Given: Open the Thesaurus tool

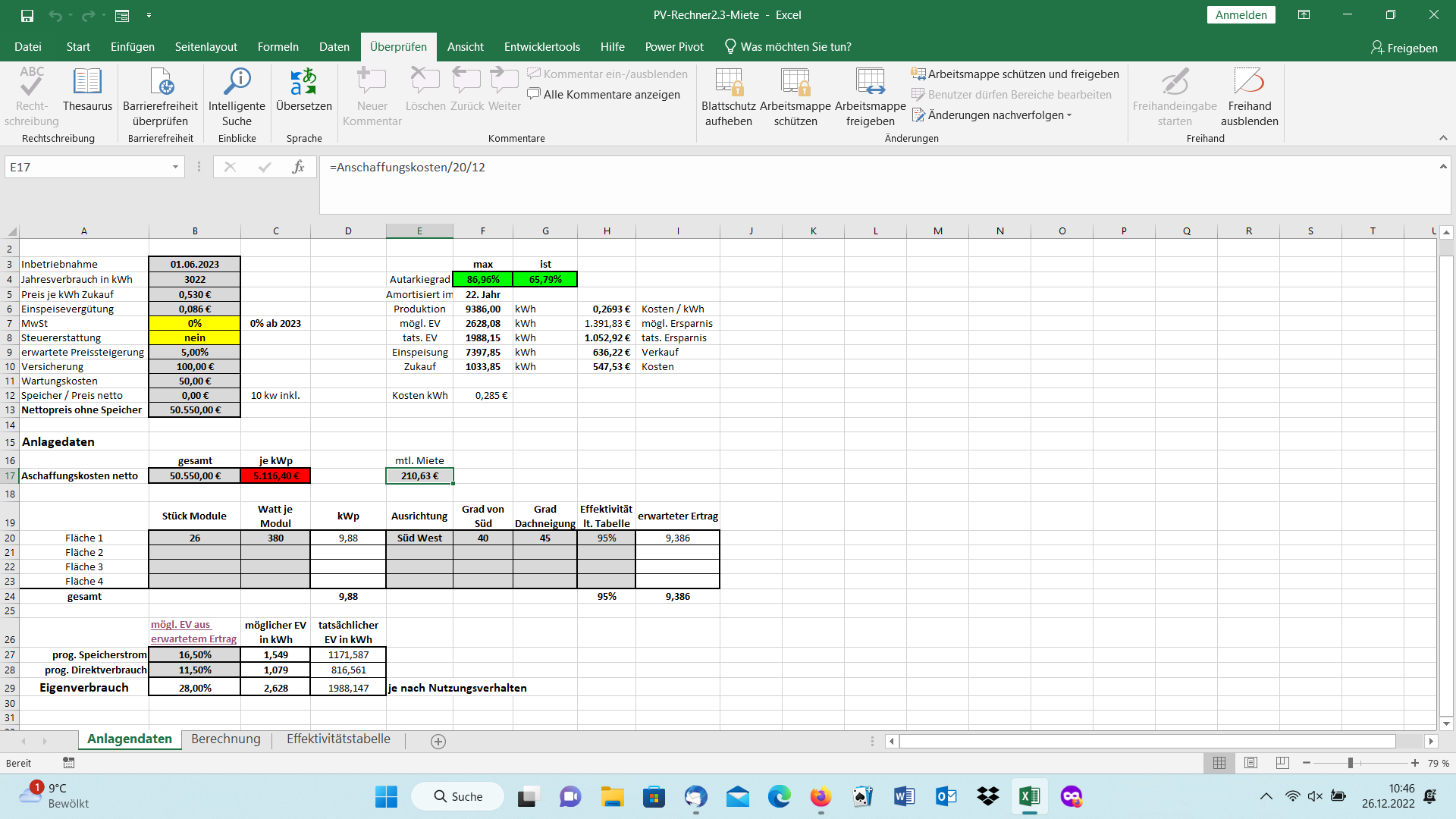Looking at the screenshot, I should [x=87, y=91].
